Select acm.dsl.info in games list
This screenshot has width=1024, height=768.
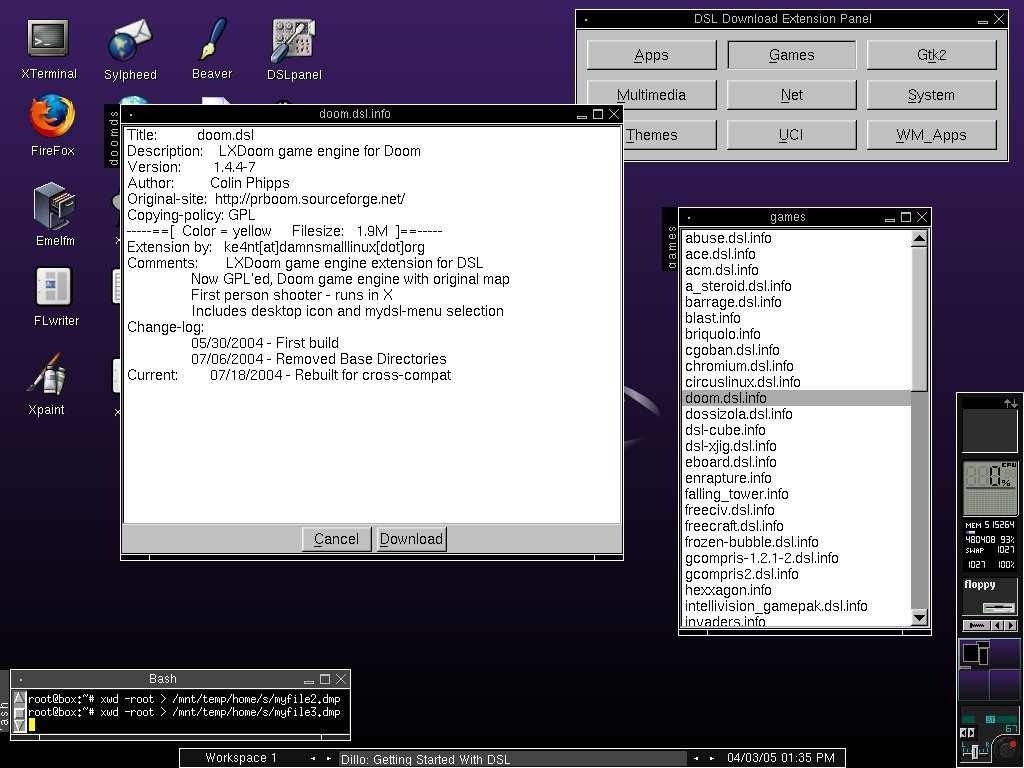795,270
